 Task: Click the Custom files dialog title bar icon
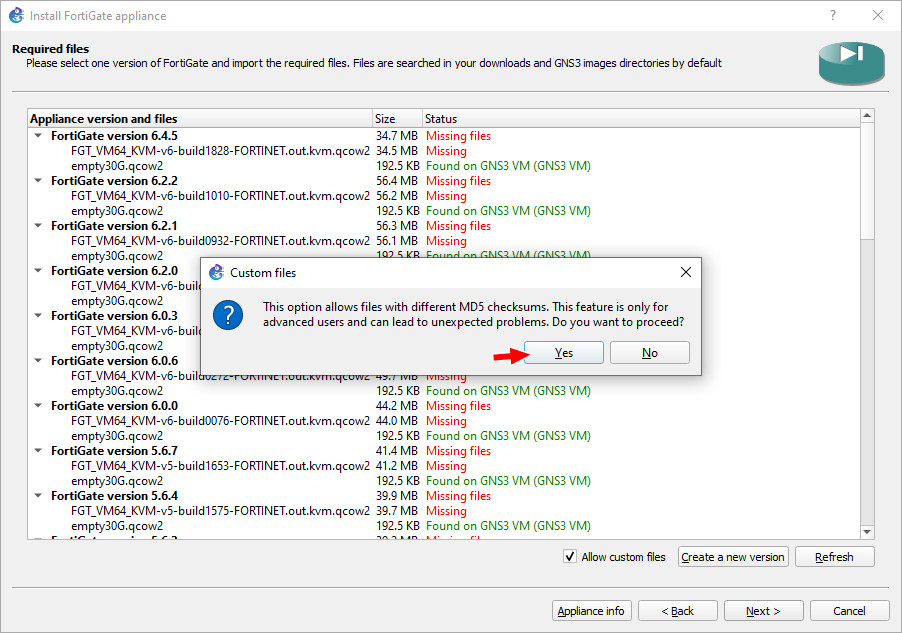point(213,272)
